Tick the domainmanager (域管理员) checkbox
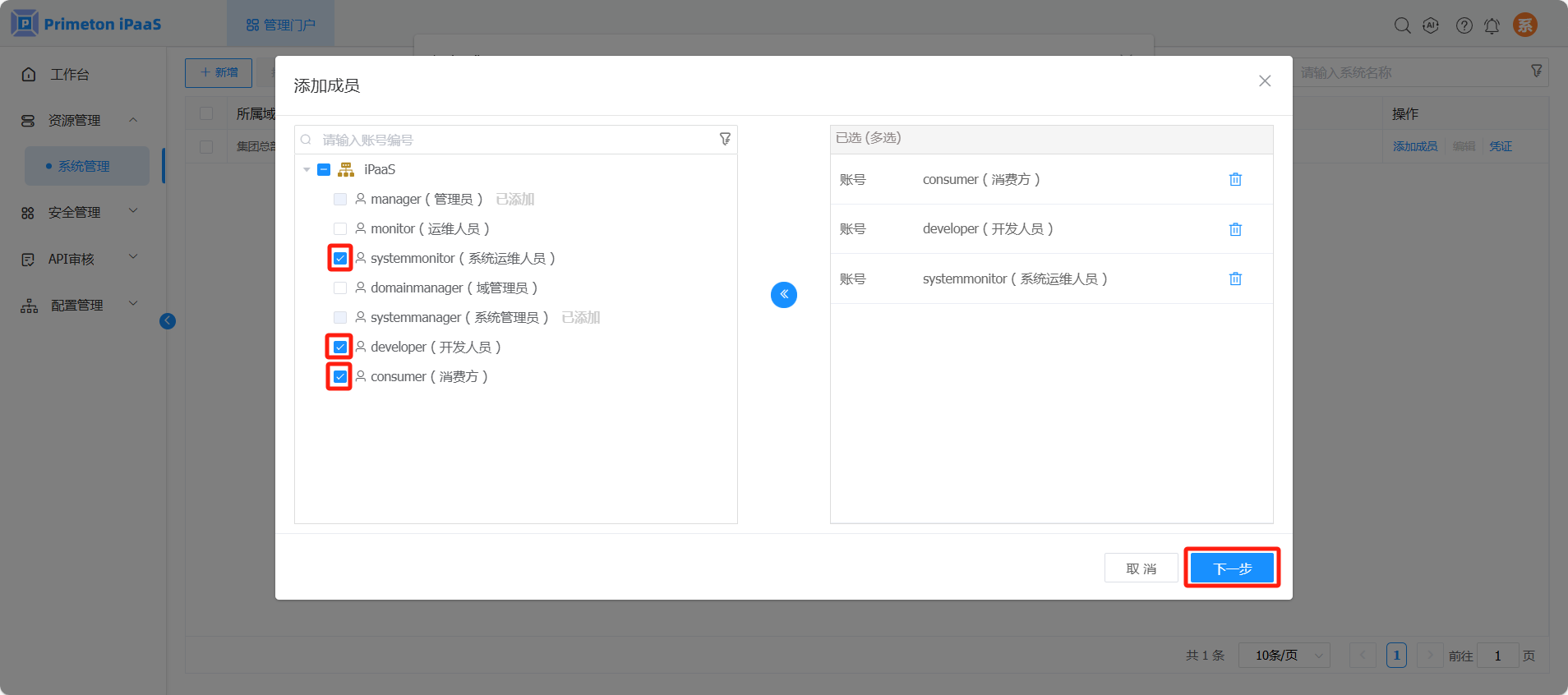 pos(340,288)
